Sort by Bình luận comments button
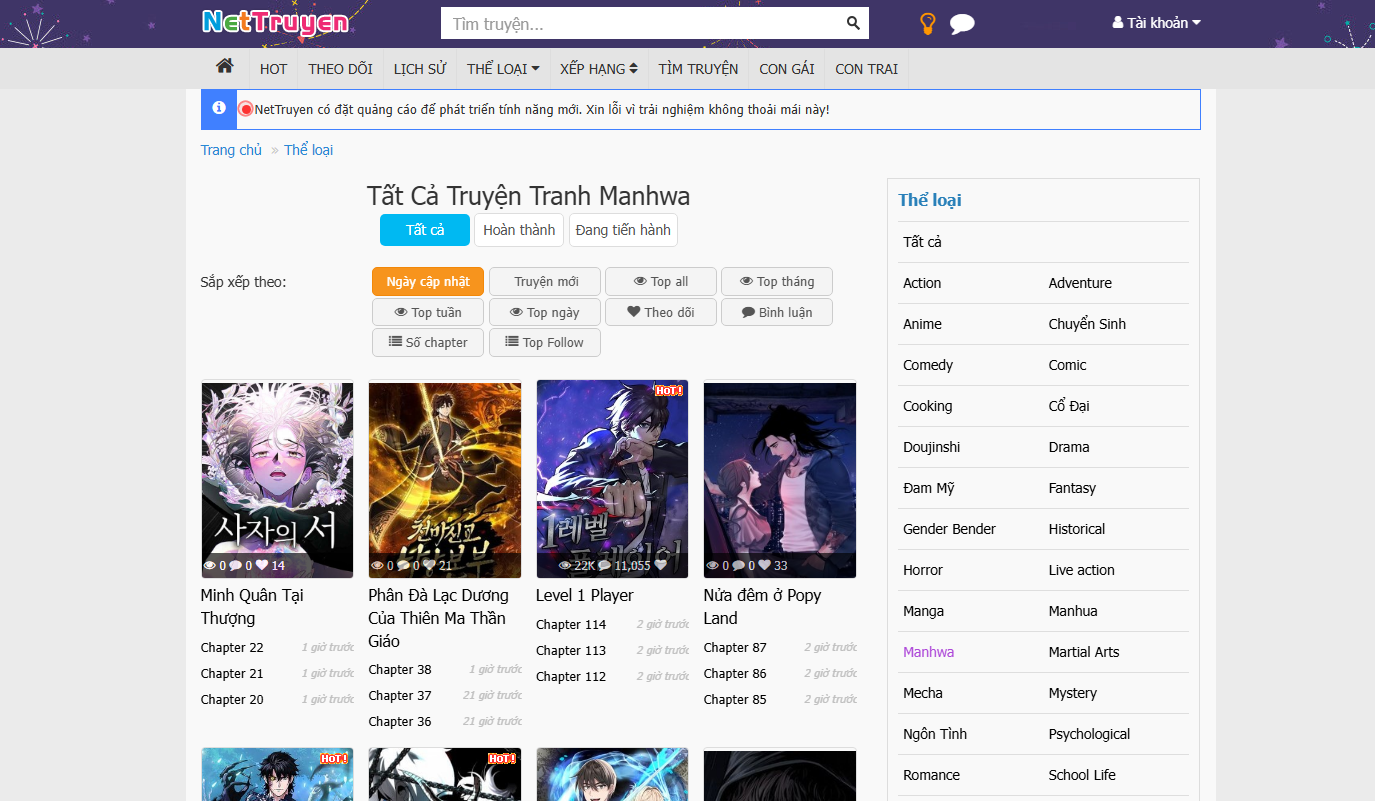Image resolution: width=1375 pixels, height=801 pixels. [776, 312]
